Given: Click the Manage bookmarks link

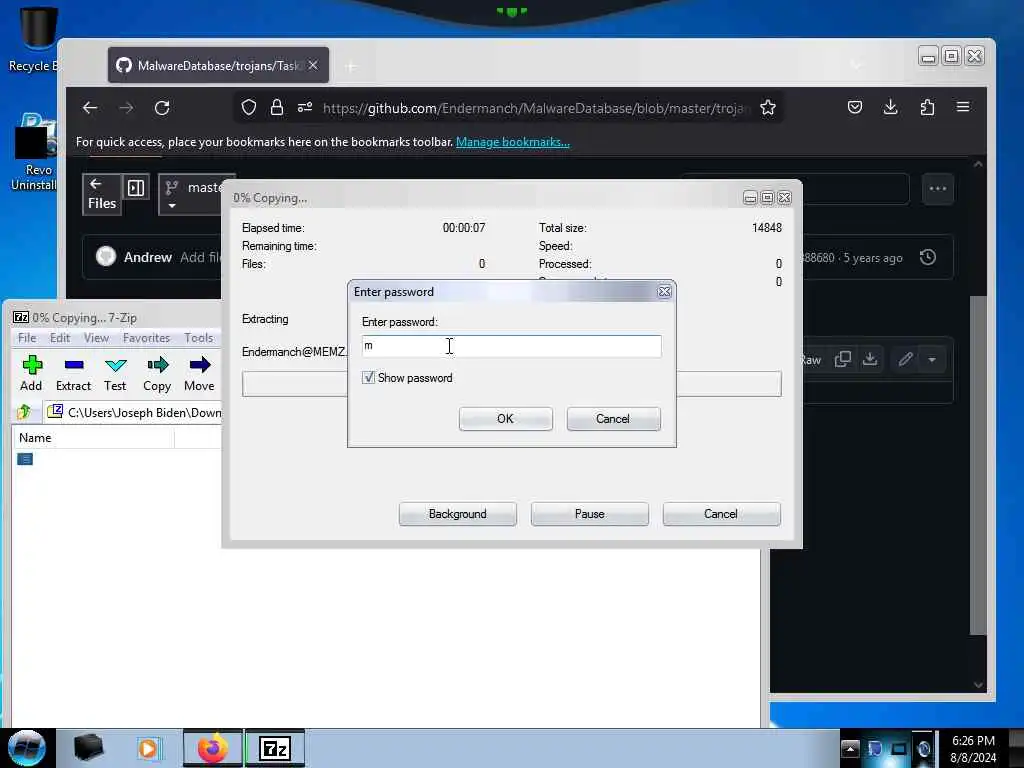Looking at the screenshot, I should (513, 142).
